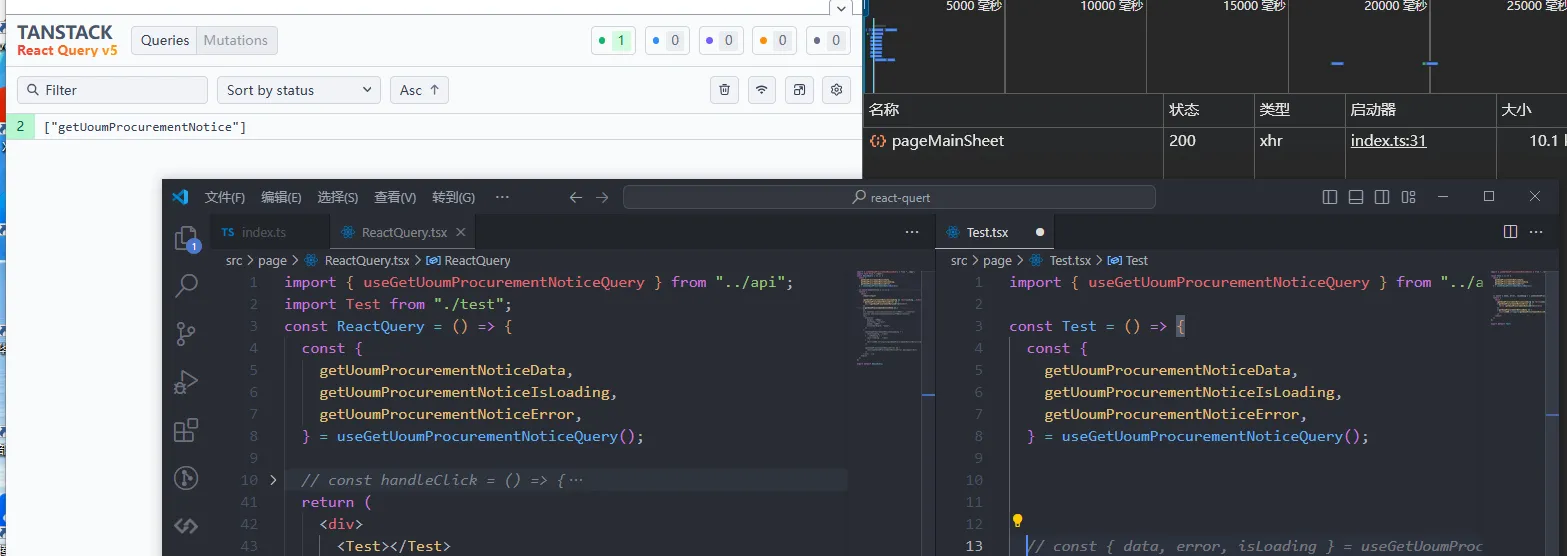
Task: Sort network table by 状态 column
Action: click(1209, 110)
